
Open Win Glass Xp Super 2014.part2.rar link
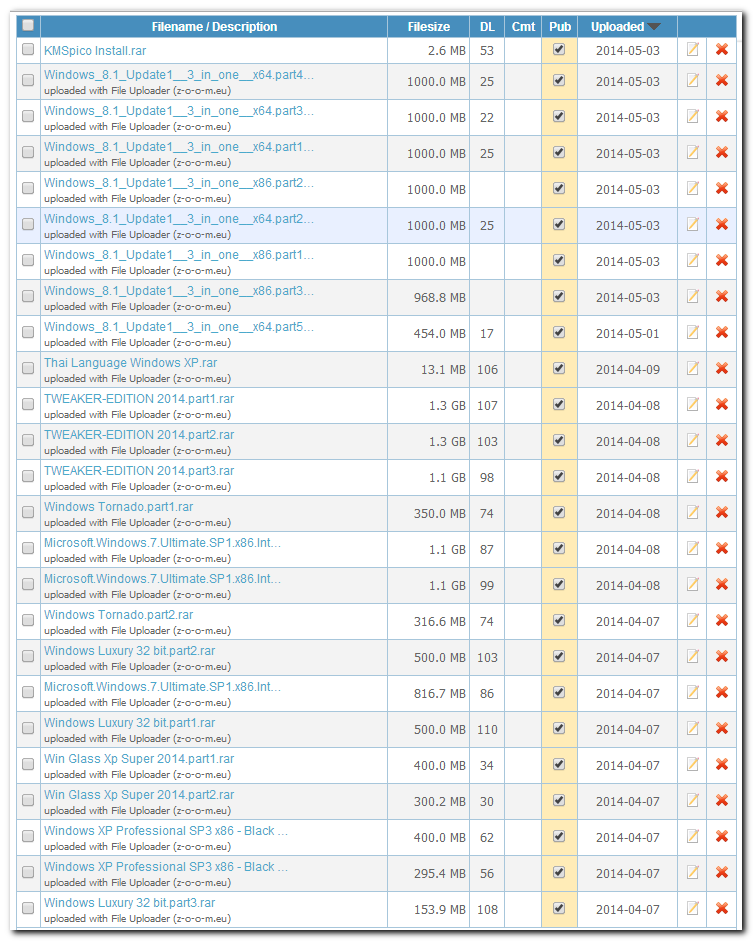pyautogui.click(x=139, y=795)
